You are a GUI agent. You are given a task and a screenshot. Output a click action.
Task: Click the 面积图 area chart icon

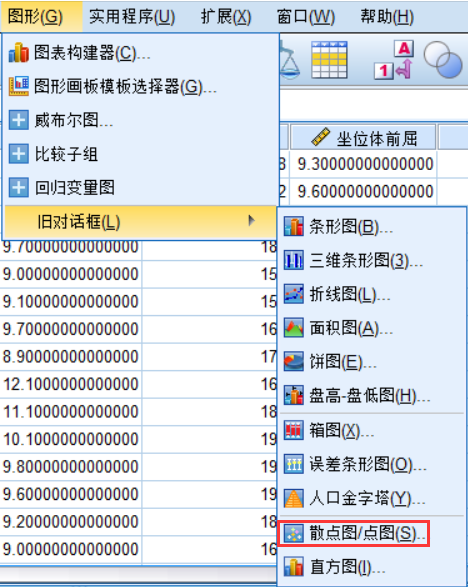coord(294,328)
